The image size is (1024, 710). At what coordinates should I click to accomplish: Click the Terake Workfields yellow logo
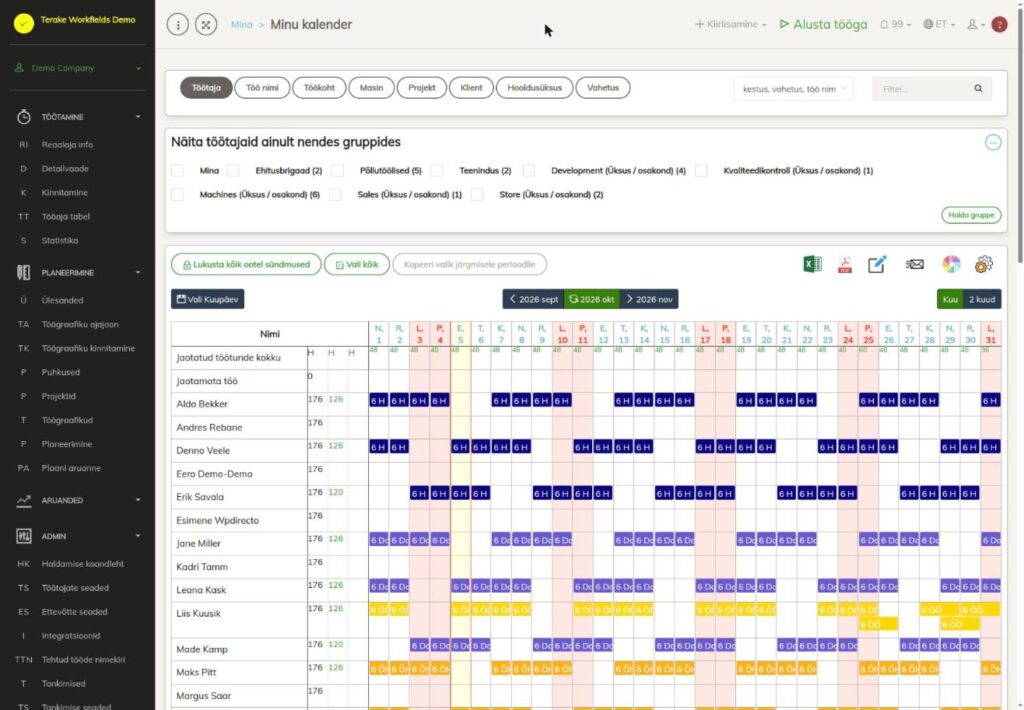24,24
